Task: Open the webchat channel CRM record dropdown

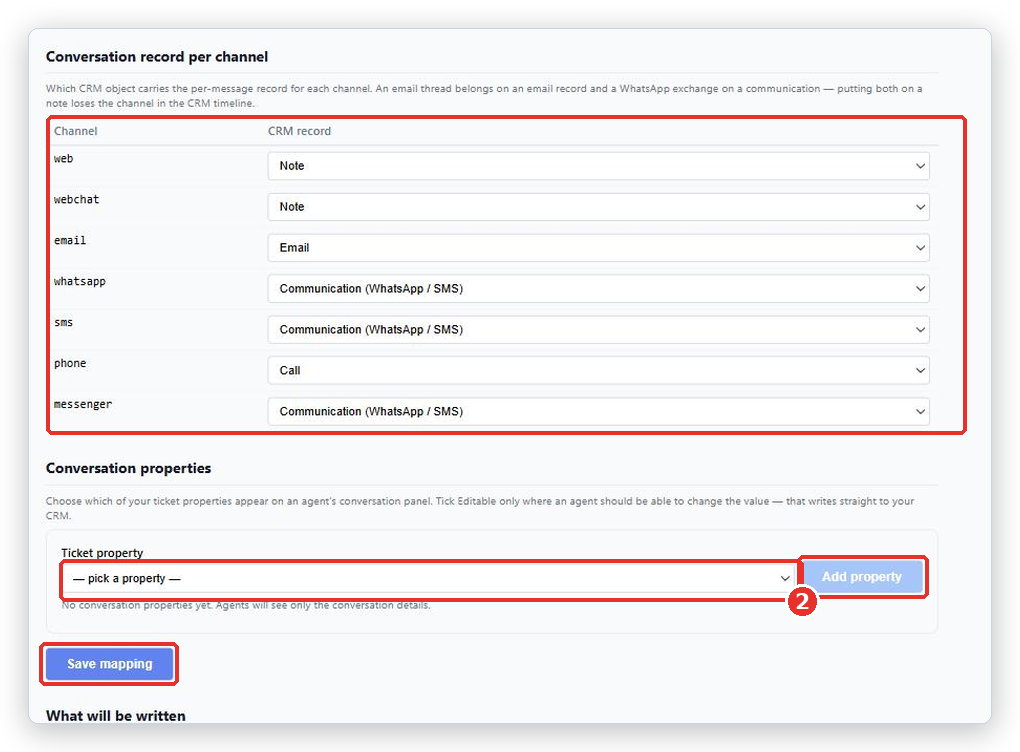Action: point(598,207)
